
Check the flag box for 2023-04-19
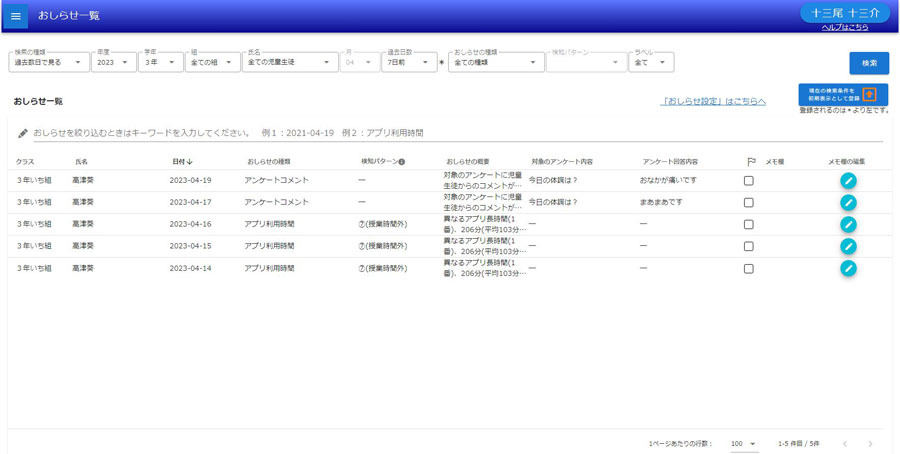pyautogui.click(x=748, y=181)
